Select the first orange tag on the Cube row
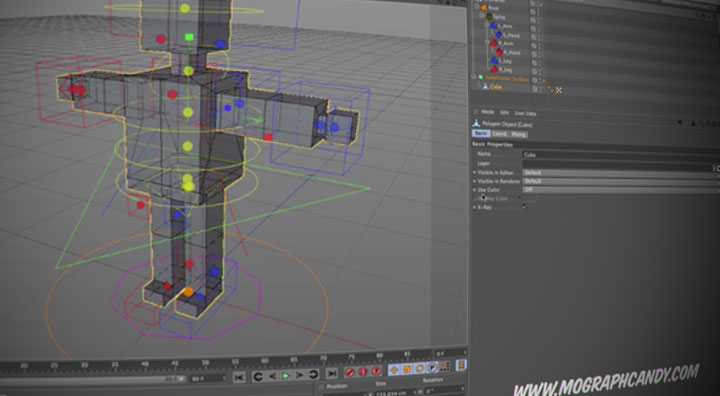This screenshot has width=720, height=396. 551,90
